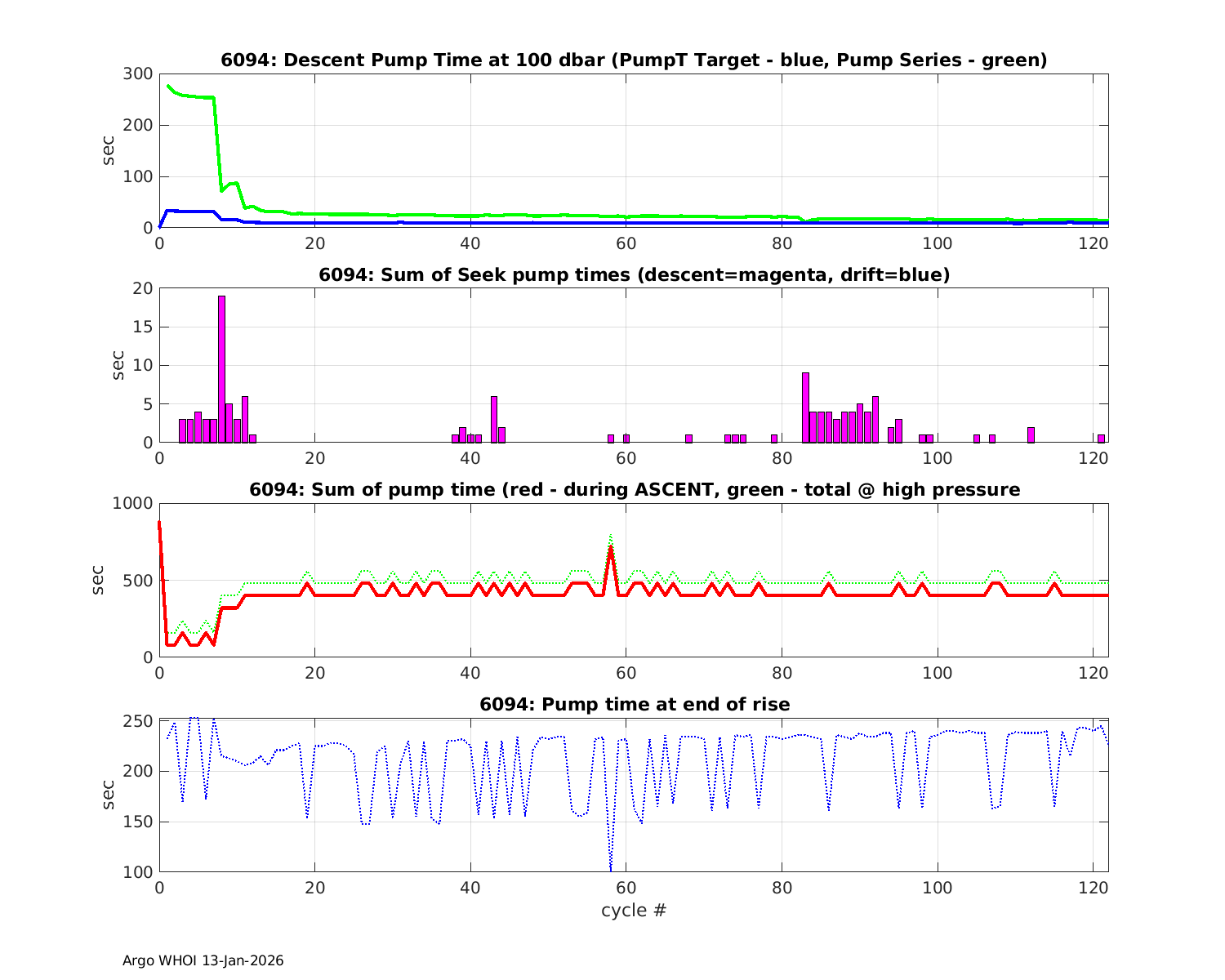The image size is (1225, 980).
Task: Click the Descent Pump Time plot title
Action: coord(634,60)
